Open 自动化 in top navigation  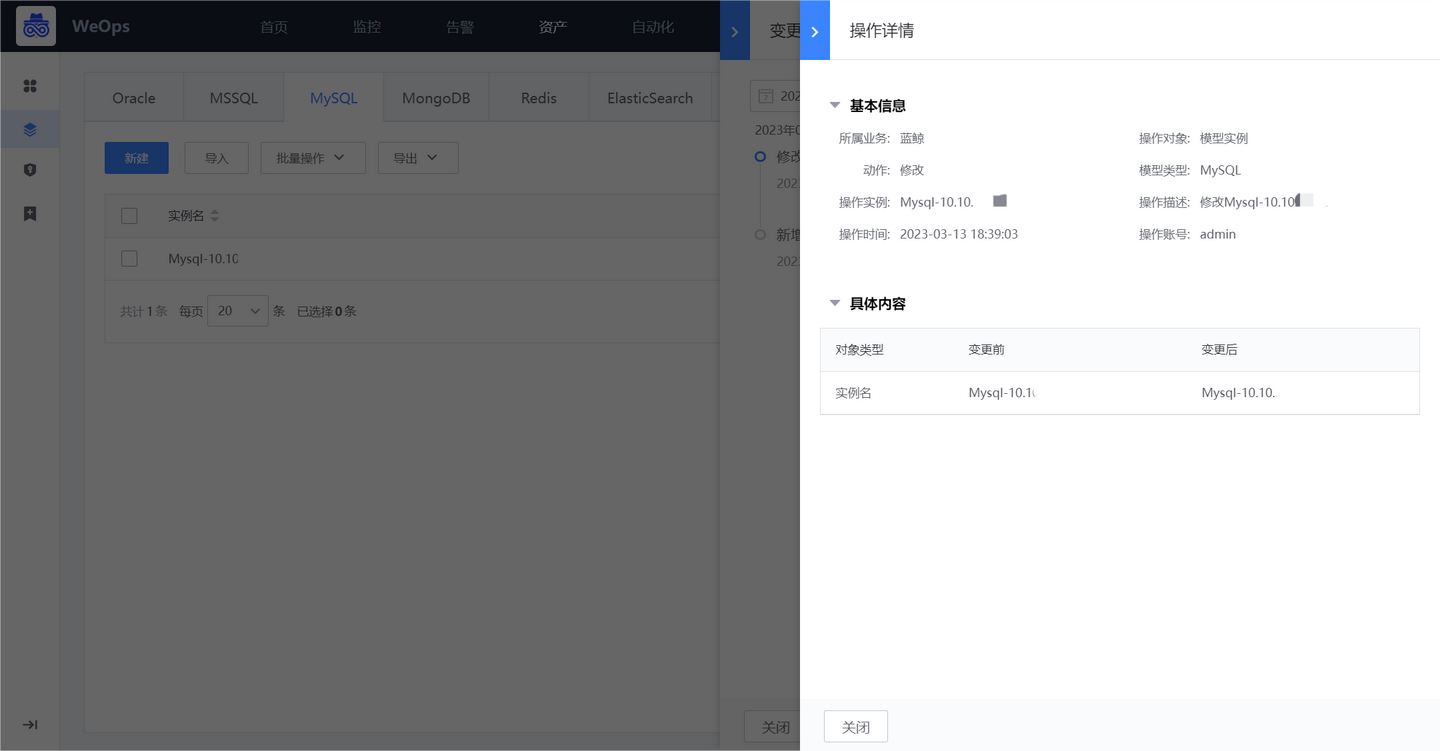click(x=653, y=27)
